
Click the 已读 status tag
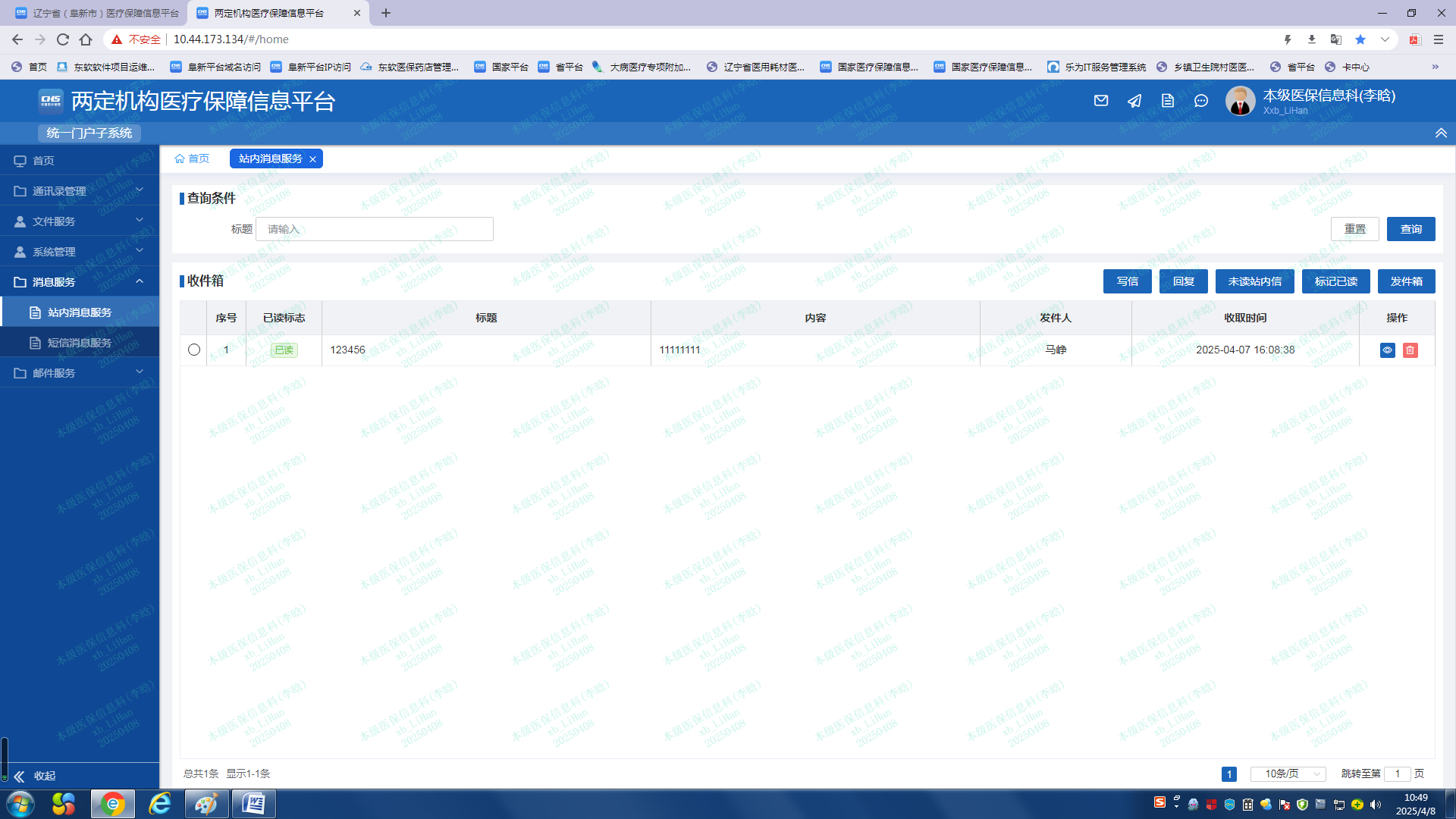click(x=284, y=350)
